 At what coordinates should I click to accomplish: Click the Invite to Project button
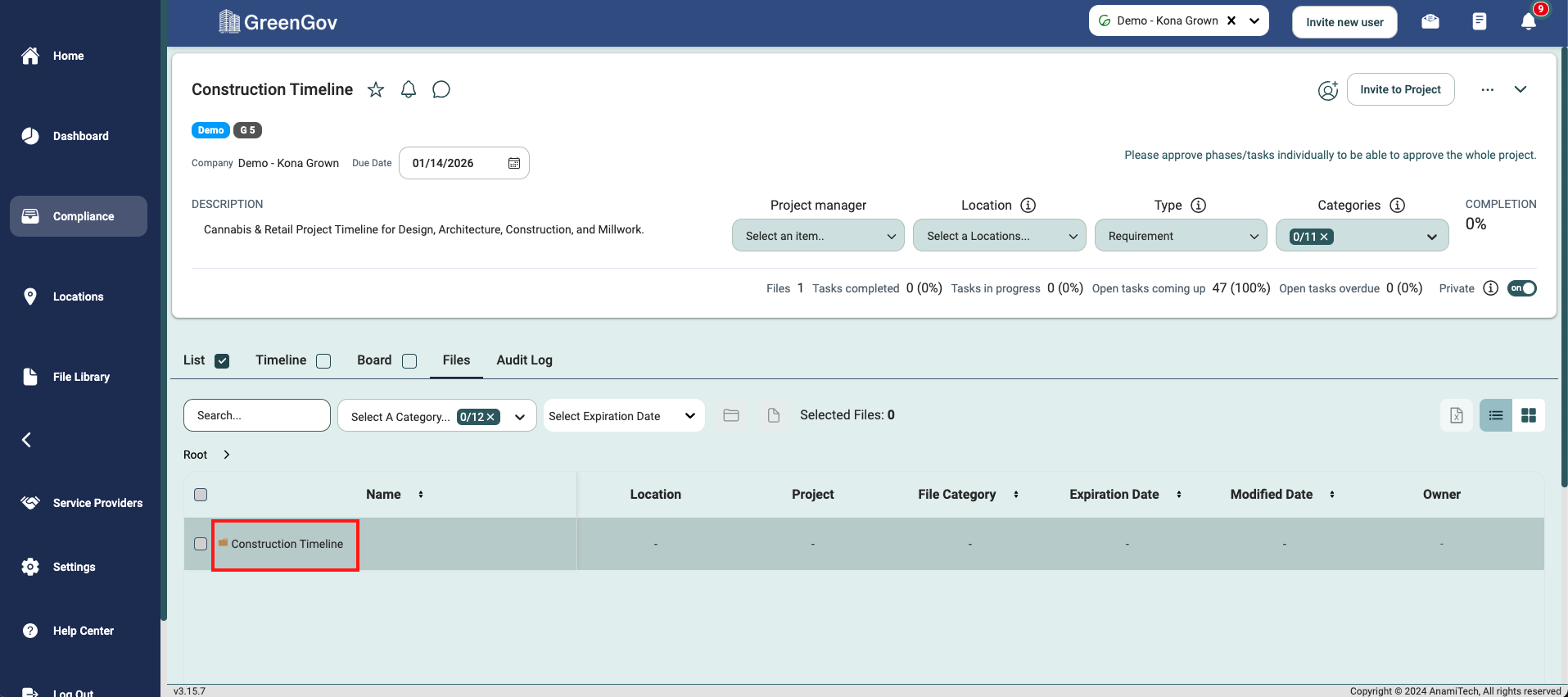click(x=1400, y=89)
